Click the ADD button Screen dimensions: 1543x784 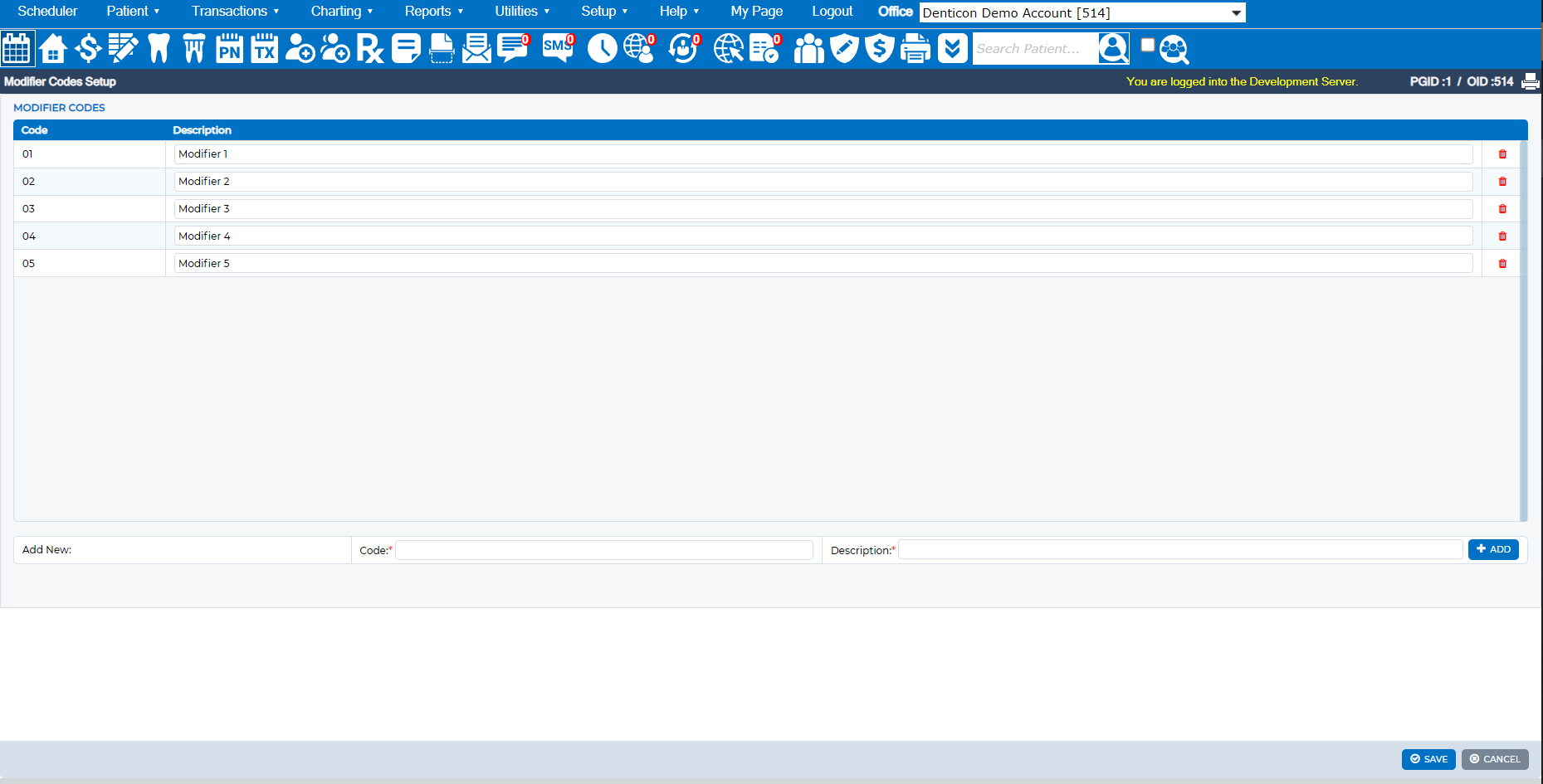click(x=1493, y=549)
